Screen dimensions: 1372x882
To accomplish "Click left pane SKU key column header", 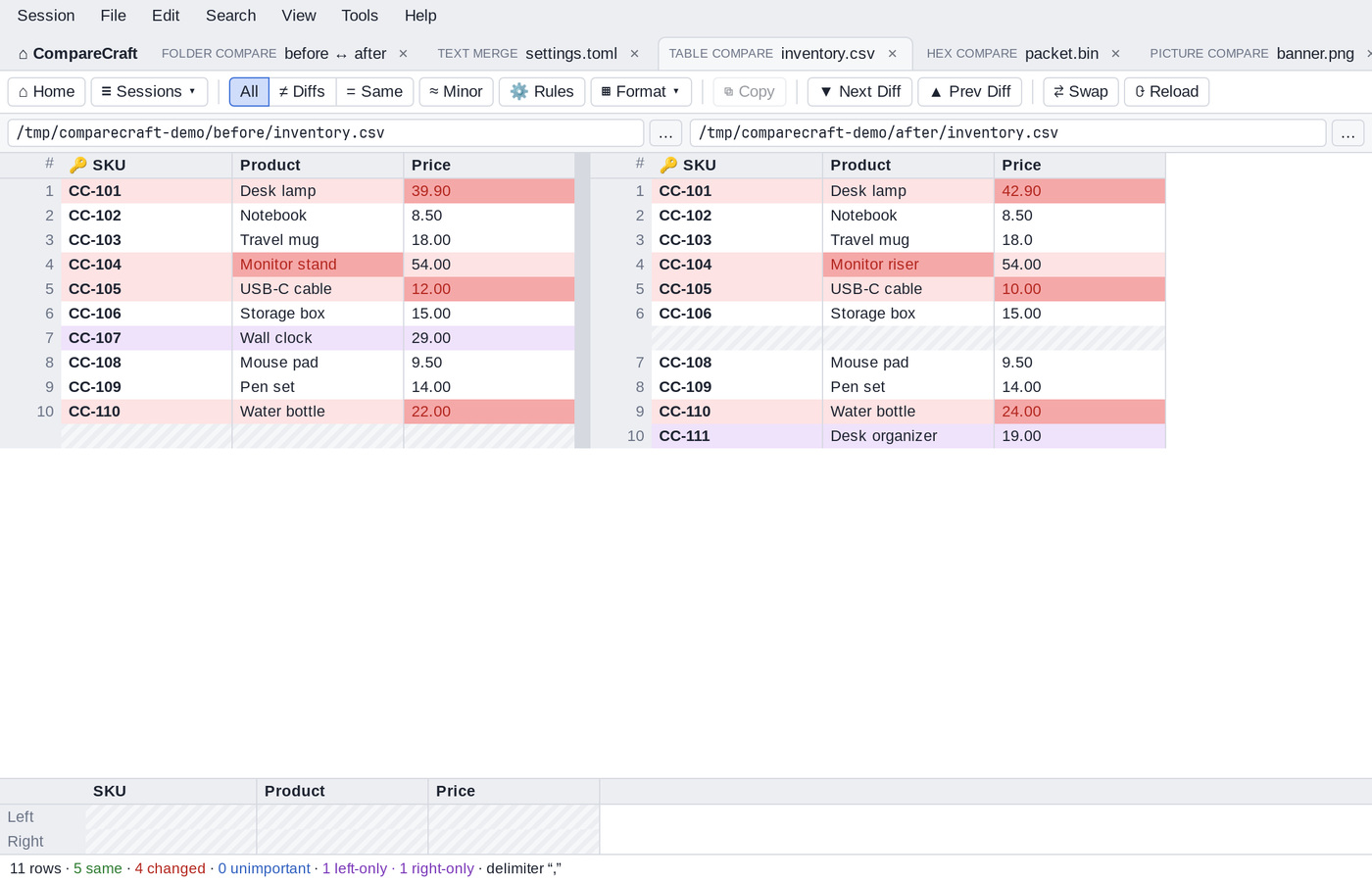I will click(146, 165).
